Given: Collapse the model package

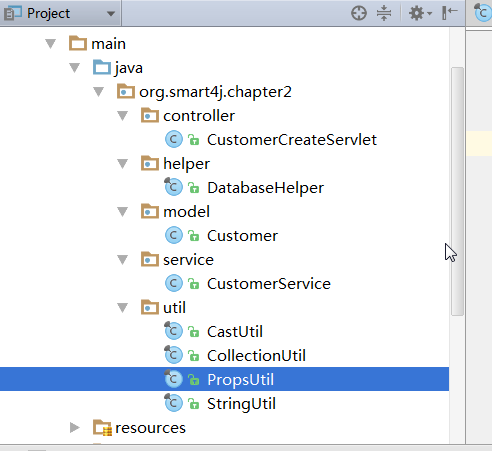Looking at the screenshot, I should click(122, 212).
